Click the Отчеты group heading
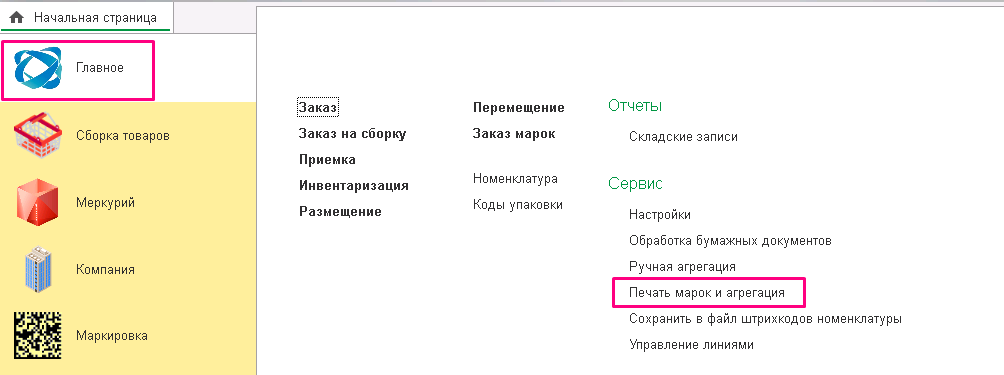The image size is (1004, 375). click(x=635, y=106)
